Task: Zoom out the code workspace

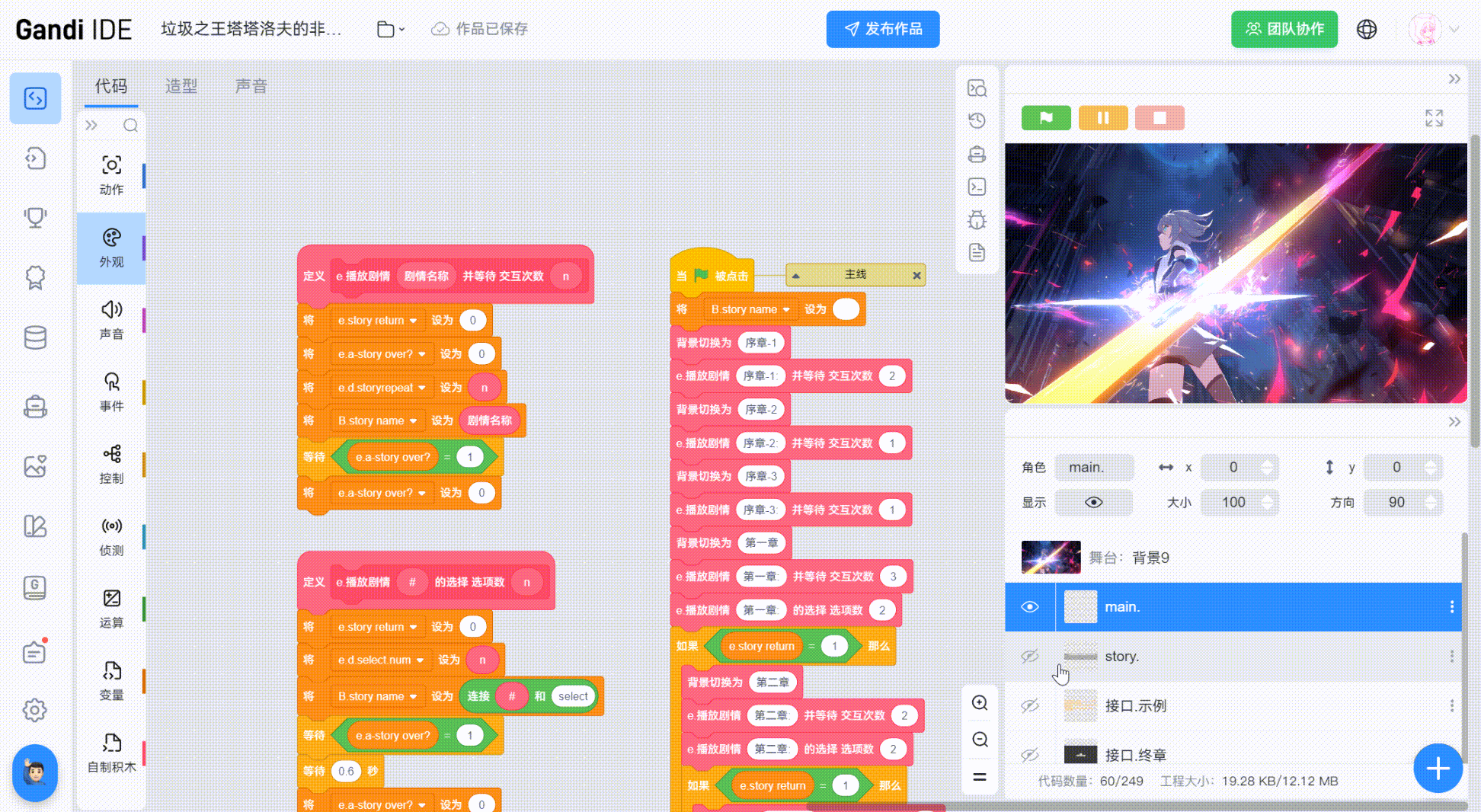Action: 980,739
